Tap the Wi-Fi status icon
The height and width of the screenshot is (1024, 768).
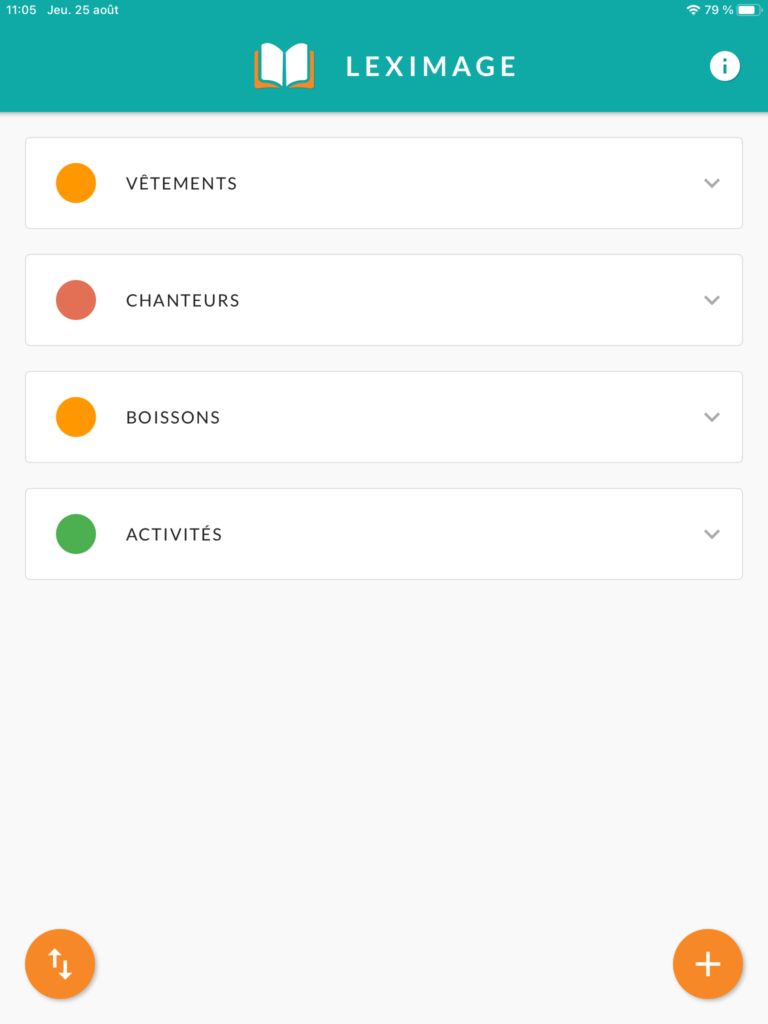point(693,10)
